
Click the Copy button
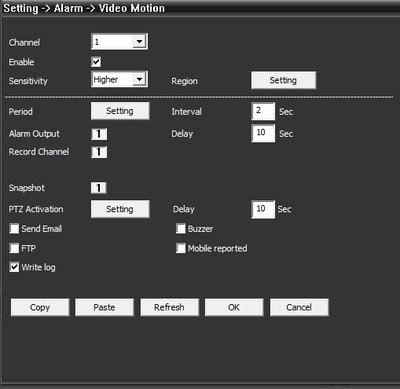coord(40,307)
